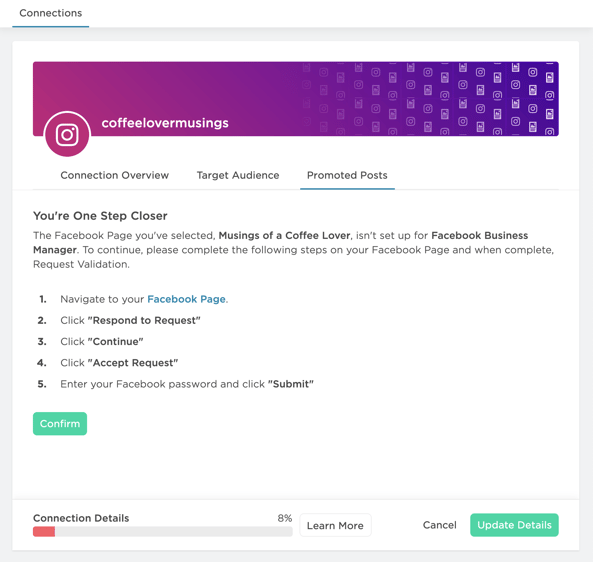Select the coffeelovermusings account name
This screenshot has width=593, height=562.
(165, 123)
